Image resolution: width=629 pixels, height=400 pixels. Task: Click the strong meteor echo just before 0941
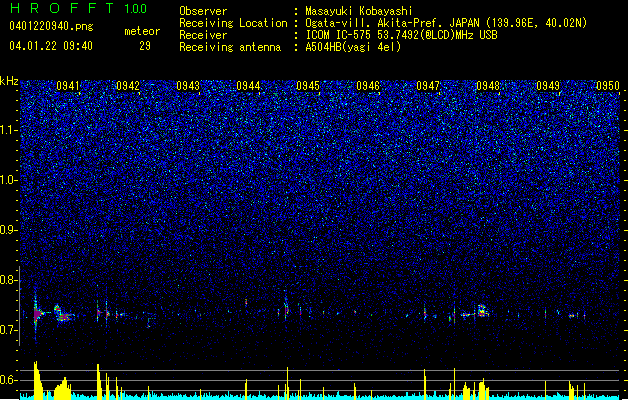[37, 314]
